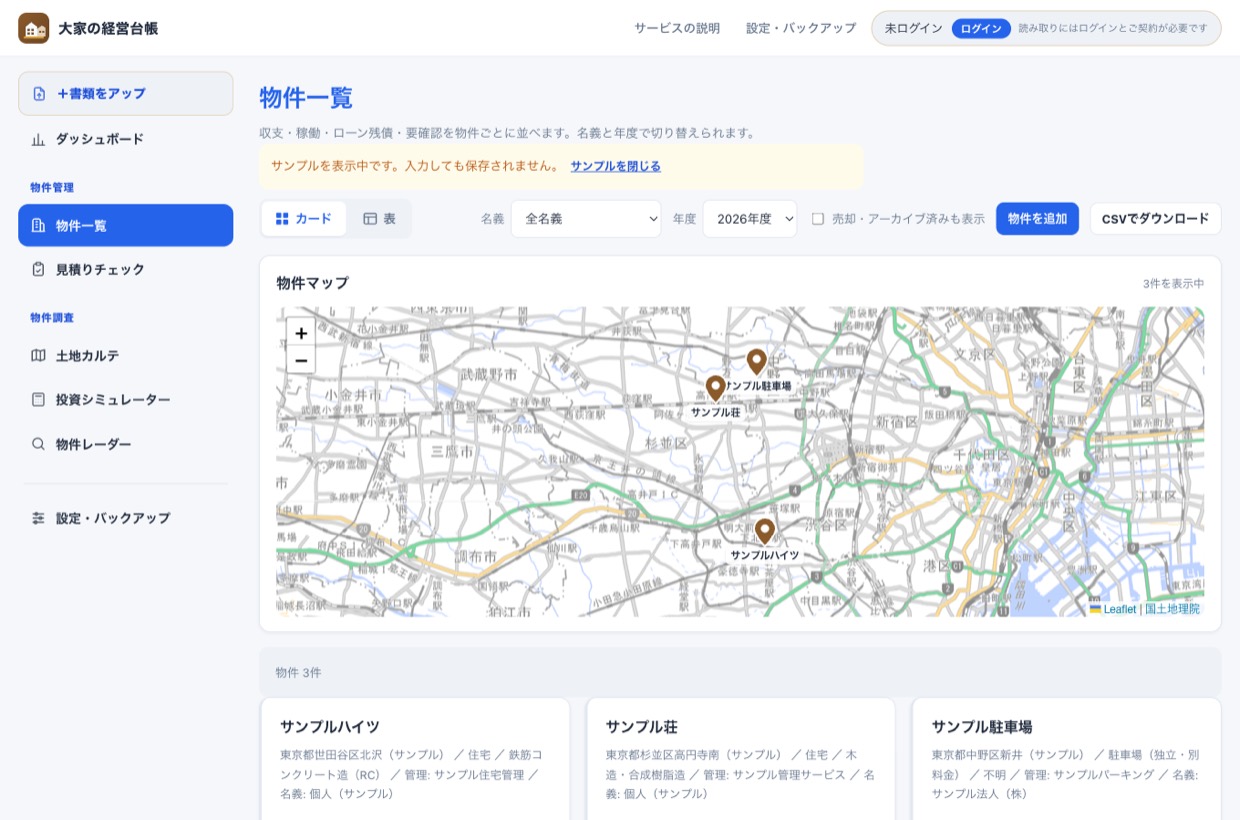Screen dimensions: 1240x820
Task: Click the 物件マップ heading
Action: 313,283
